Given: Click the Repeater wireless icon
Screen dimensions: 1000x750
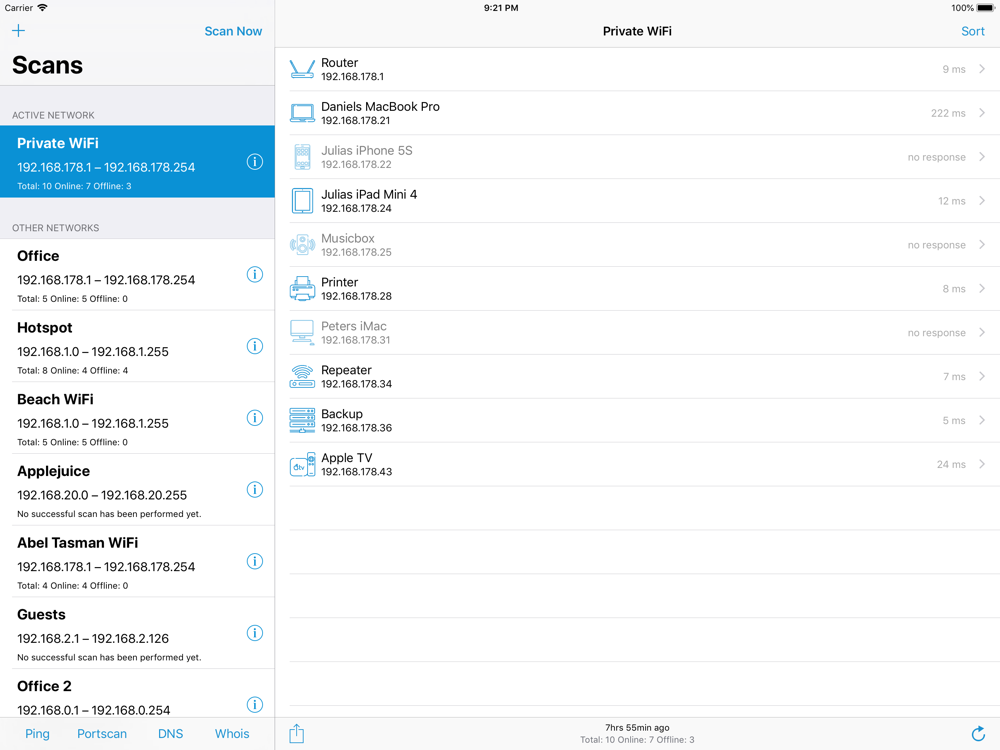Looking at the screenshot, I should click(x=302, y=376).
